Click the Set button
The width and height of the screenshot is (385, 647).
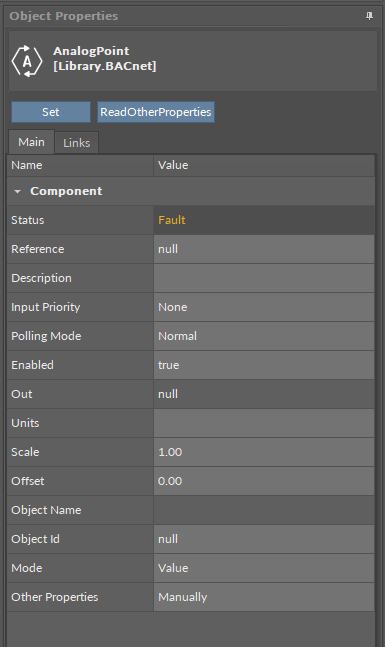51,112
